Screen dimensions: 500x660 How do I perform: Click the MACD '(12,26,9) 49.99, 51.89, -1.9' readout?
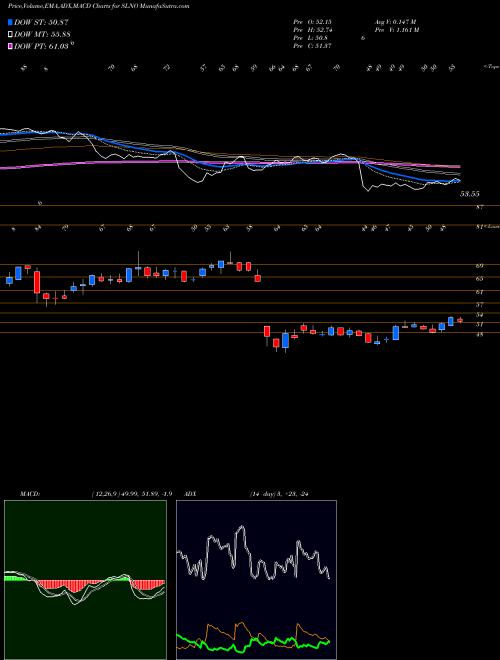pyautogui.click(x=131, y=494)
